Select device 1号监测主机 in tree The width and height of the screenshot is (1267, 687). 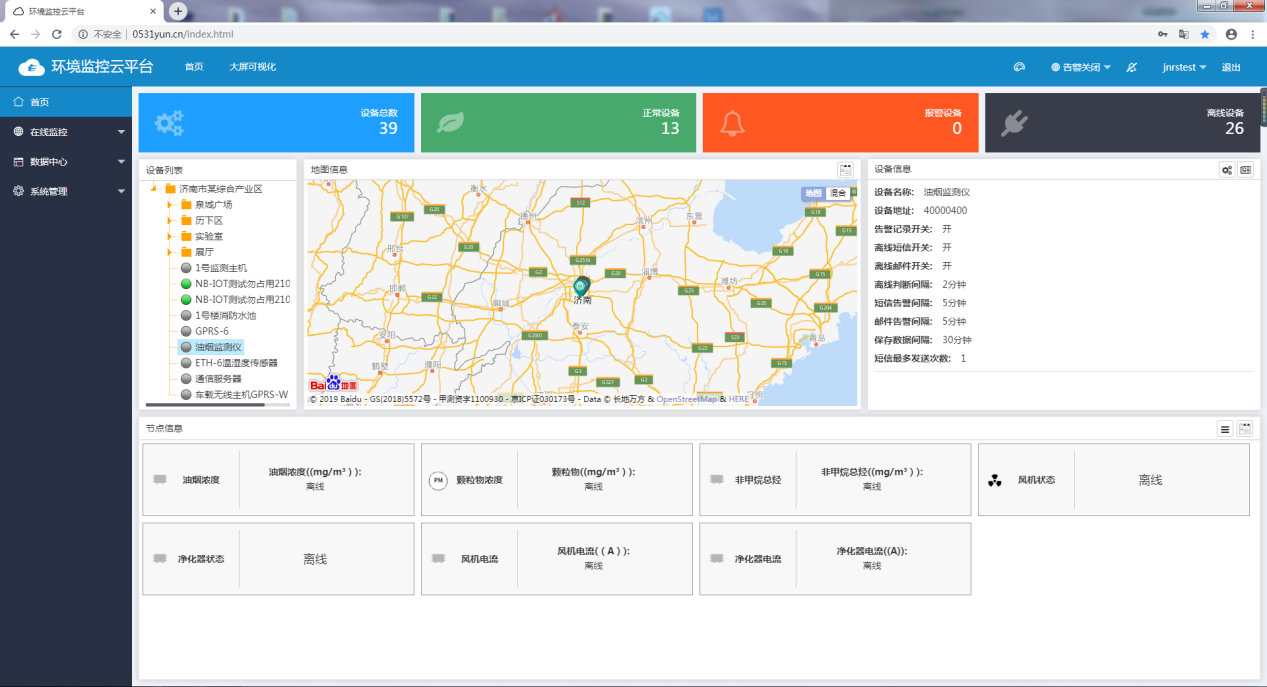click(x=220, y=268)
